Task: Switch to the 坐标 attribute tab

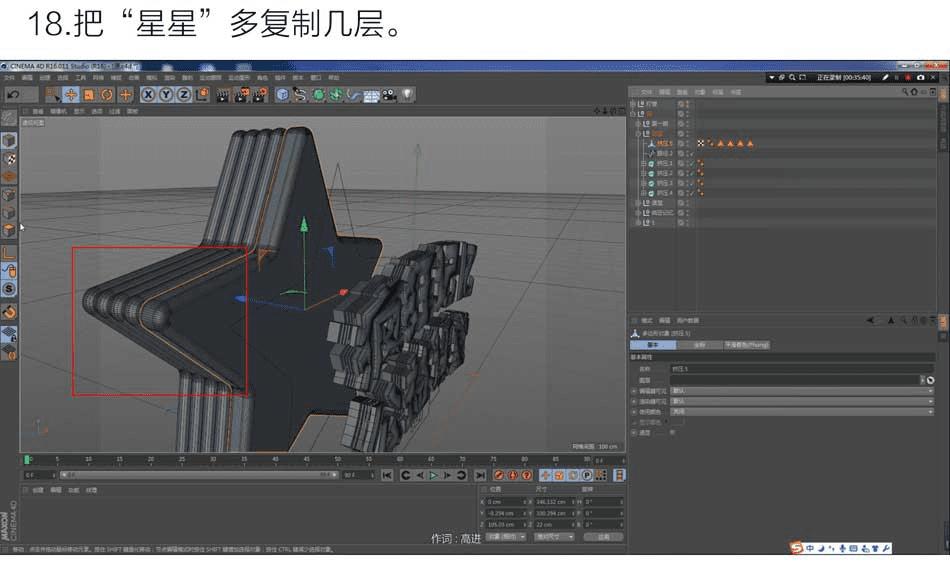Action: 700,345
